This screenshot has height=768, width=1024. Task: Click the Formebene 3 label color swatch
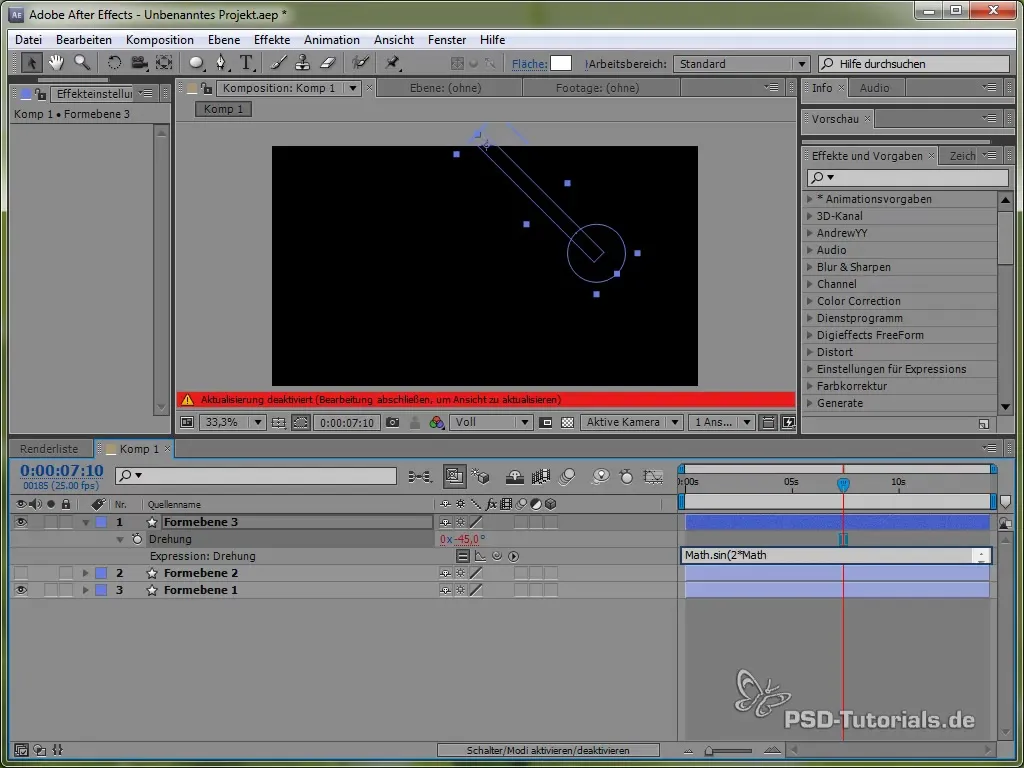101,522
